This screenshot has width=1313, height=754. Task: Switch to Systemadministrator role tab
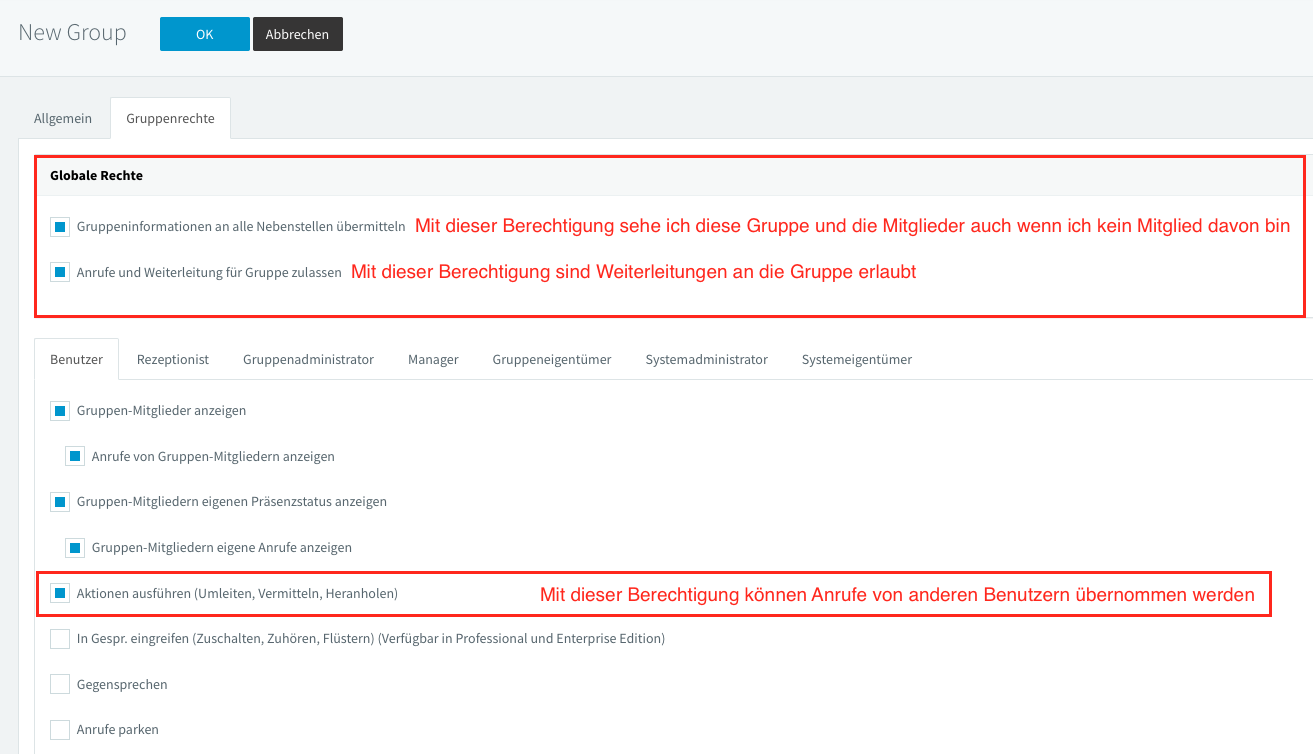point(706,359)
